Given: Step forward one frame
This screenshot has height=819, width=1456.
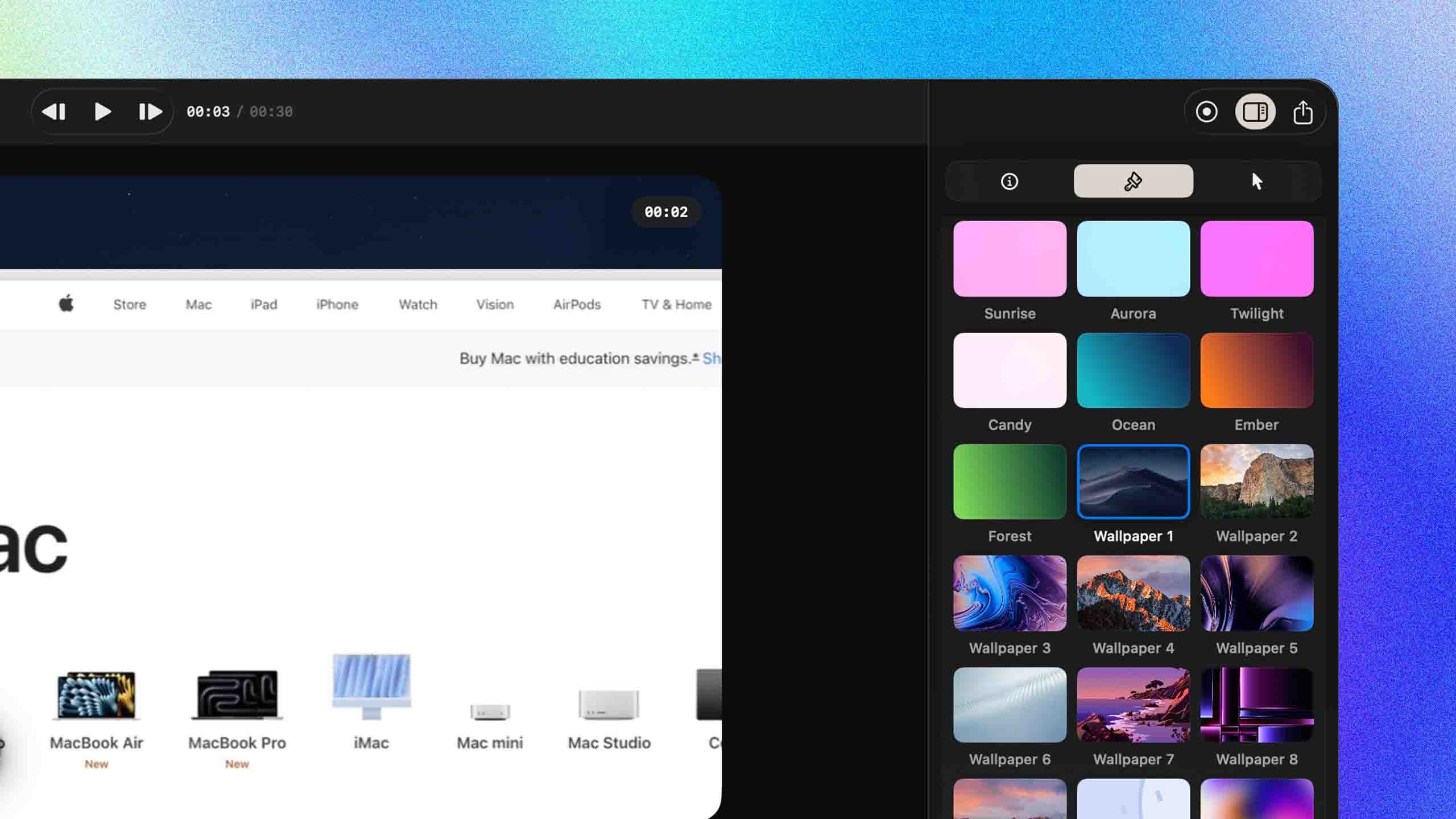Looking at the screenshot, I should click(151, 111).
